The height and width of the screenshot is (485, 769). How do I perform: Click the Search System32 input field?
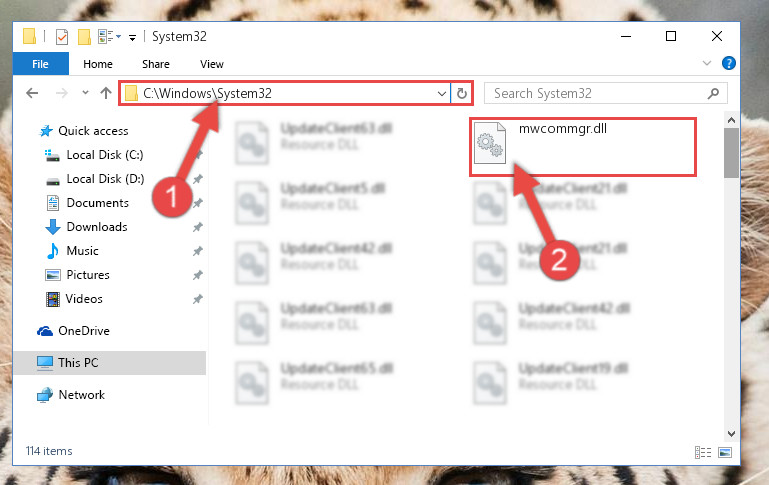click(598, 93)
